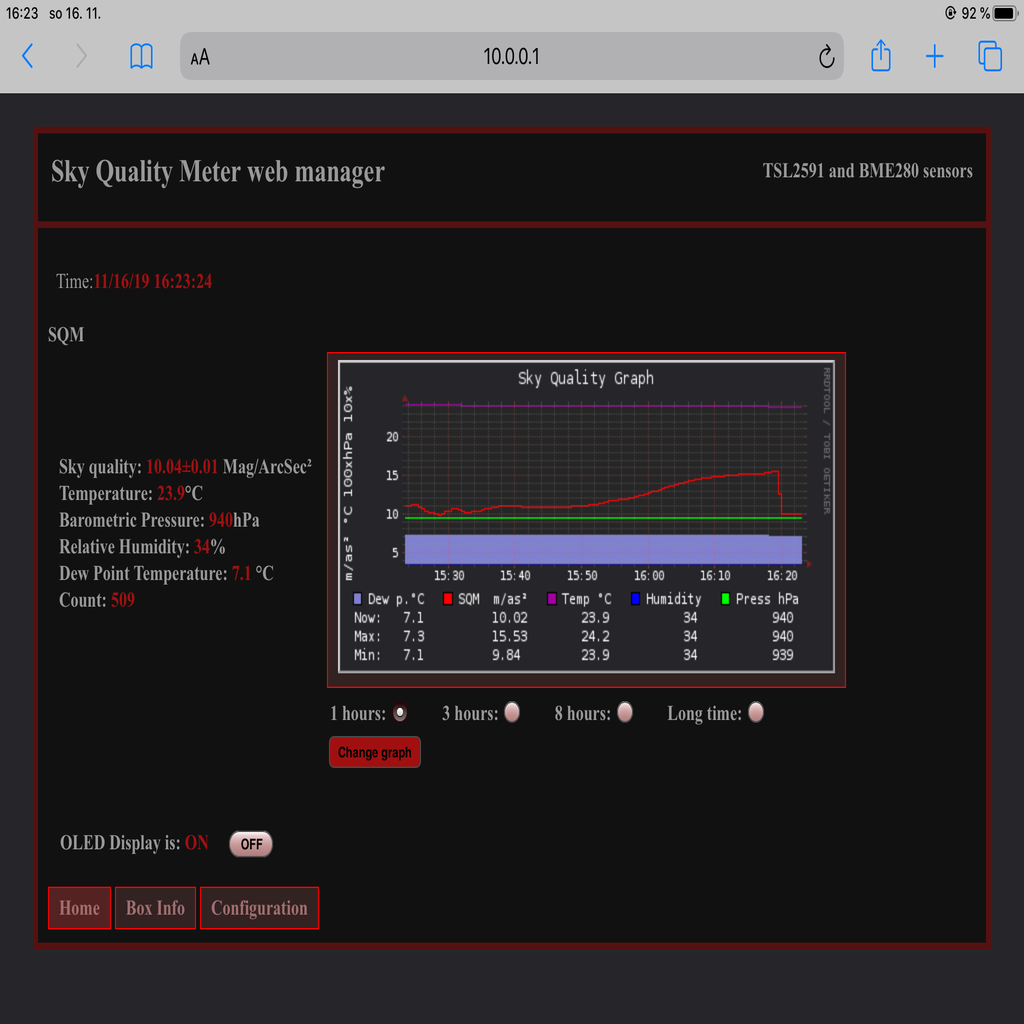Open a new browser tab

point(934,56)
